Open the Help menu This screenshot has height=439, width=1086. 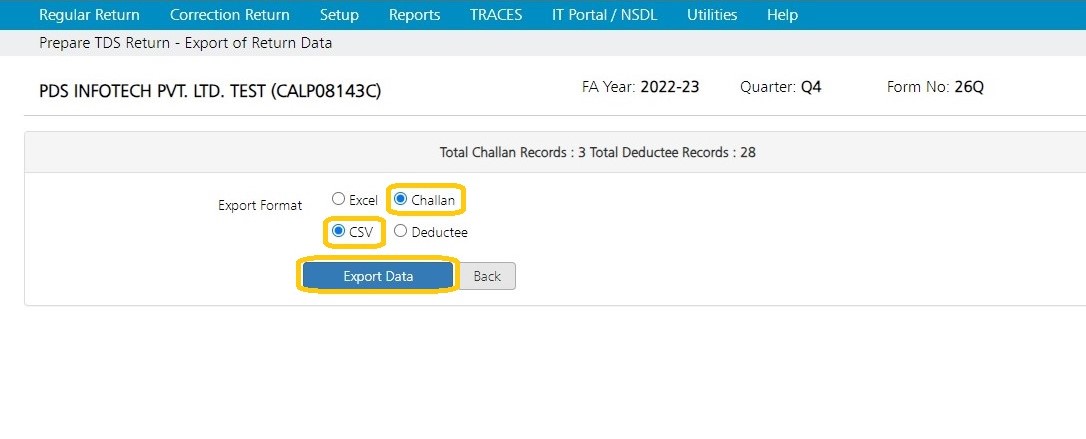[782, 15]
